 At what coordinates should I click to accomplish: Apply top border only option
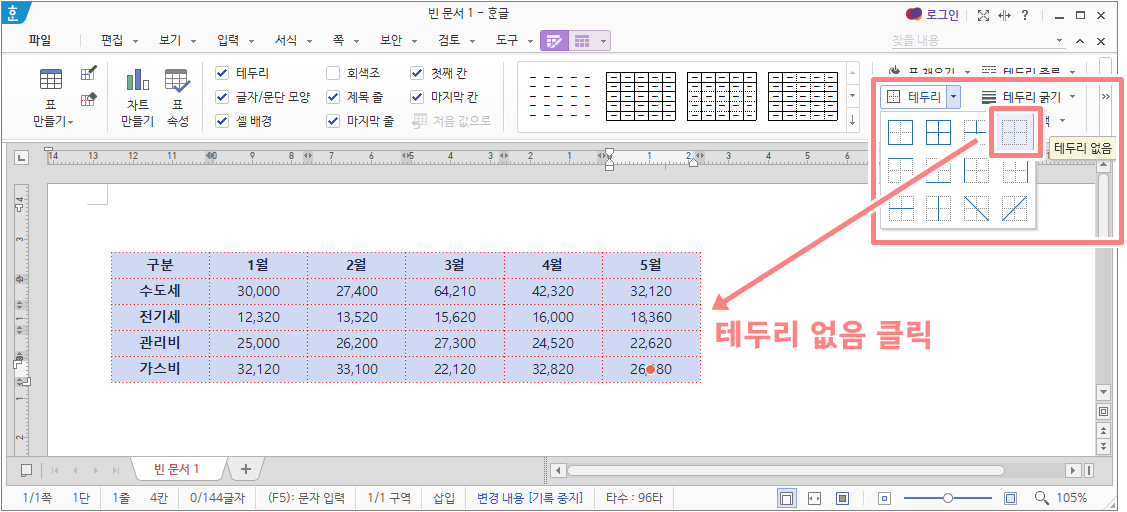(900, 170)
